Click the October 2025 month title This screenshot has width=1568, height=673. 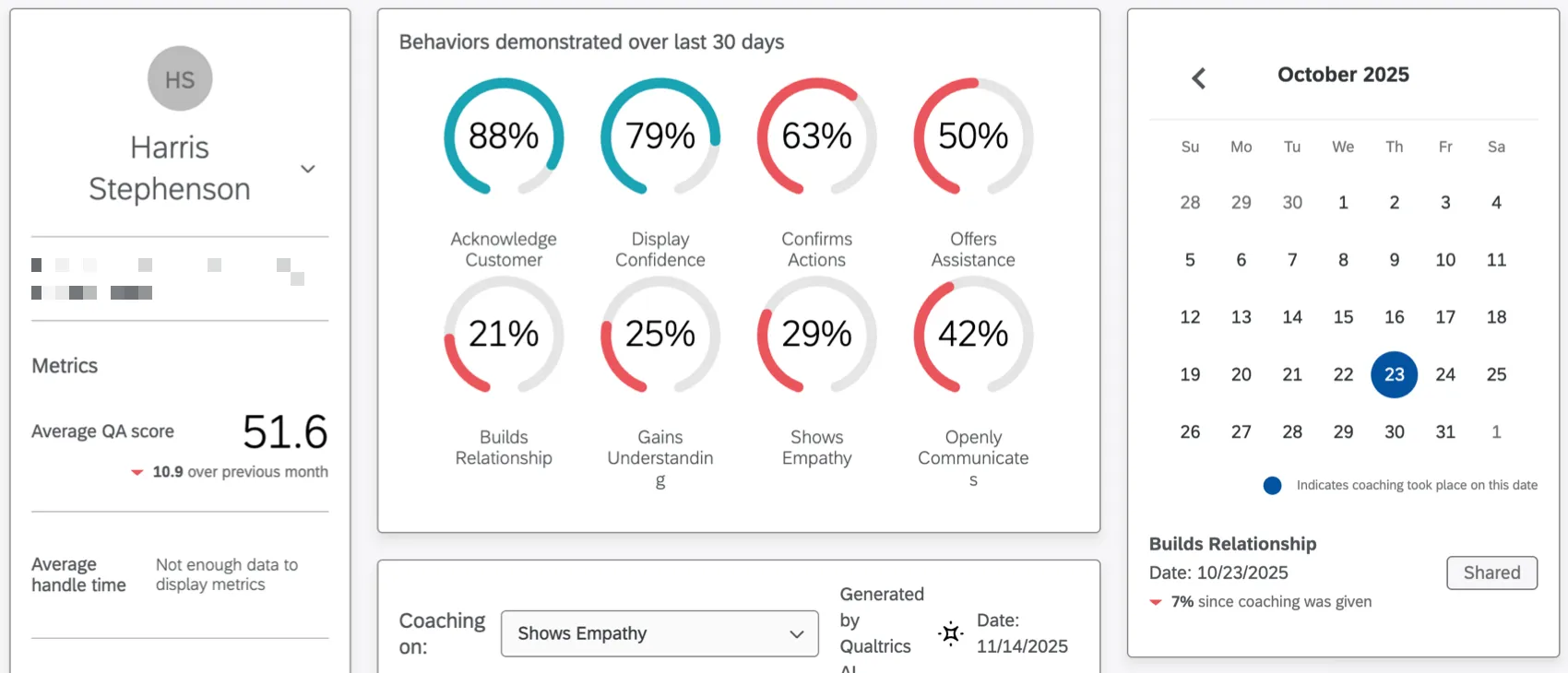[x=1343, y=75]
